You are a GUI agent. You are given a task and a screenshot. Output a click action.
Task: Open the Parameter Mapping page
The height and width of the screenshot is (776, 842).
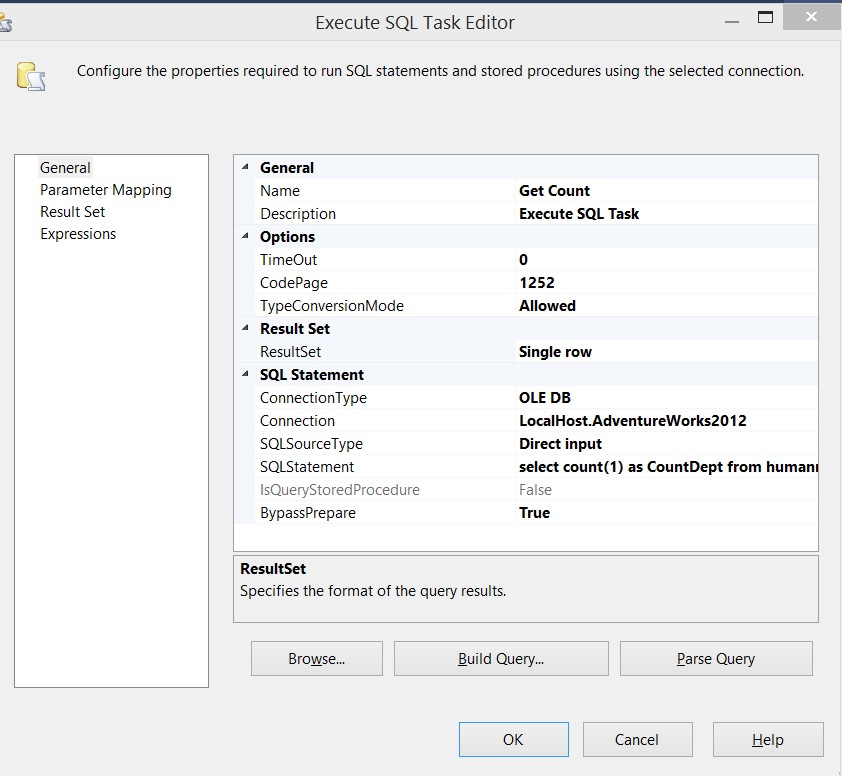(106, 190)
